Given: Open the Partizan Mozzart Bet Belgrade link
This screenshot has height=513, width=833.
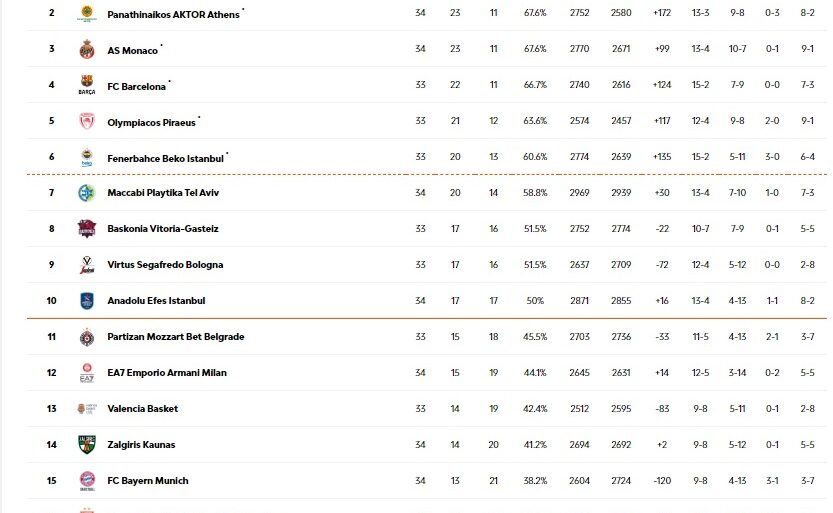Looking at the screenshot, I should pos(175,337).
